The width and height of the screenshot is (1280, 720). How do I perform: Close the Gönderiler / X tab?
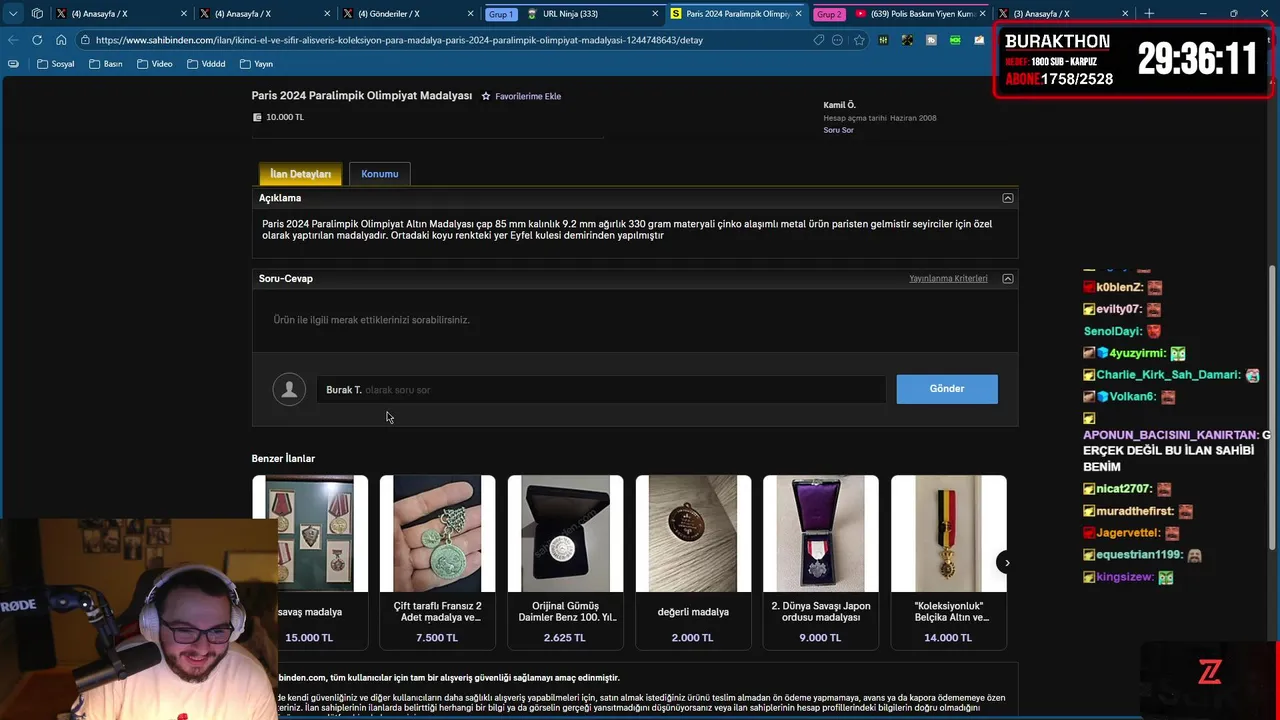tap(471, 14)
